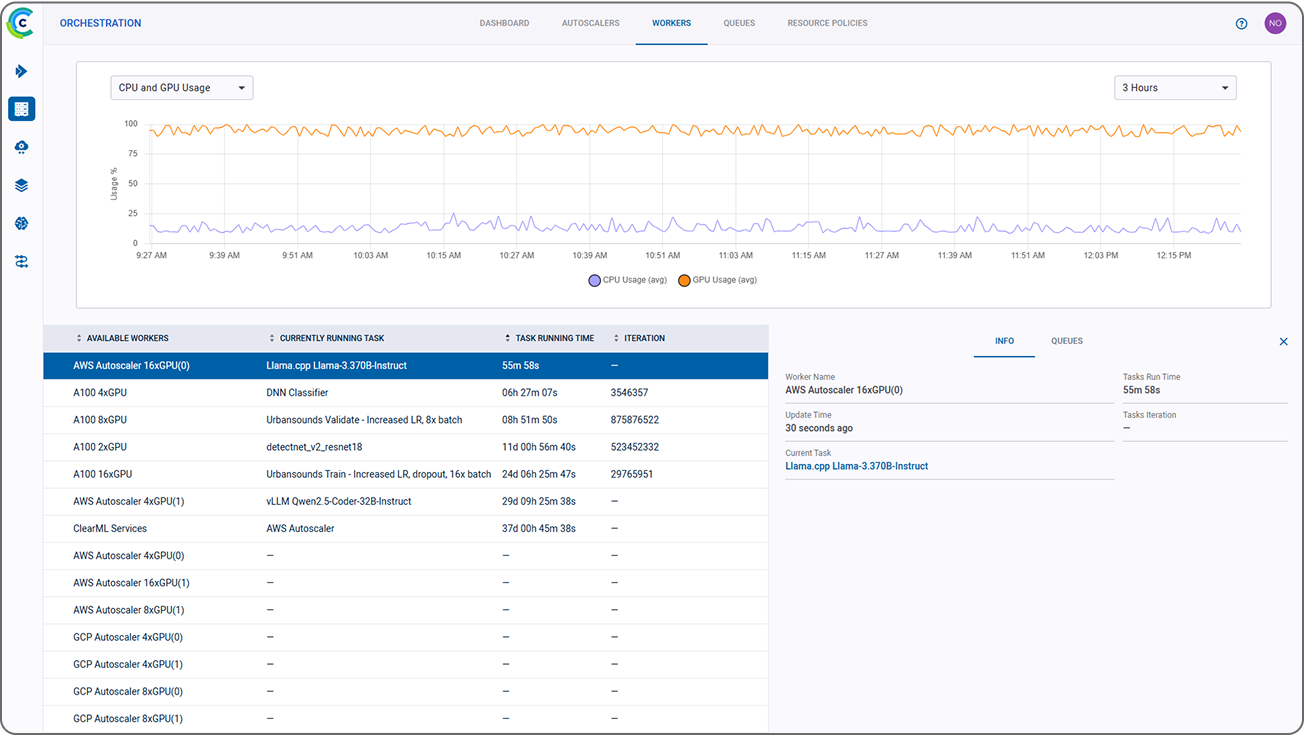Open the AUTOSCALERS section
Screen dimensions: 1304x735
590,23
